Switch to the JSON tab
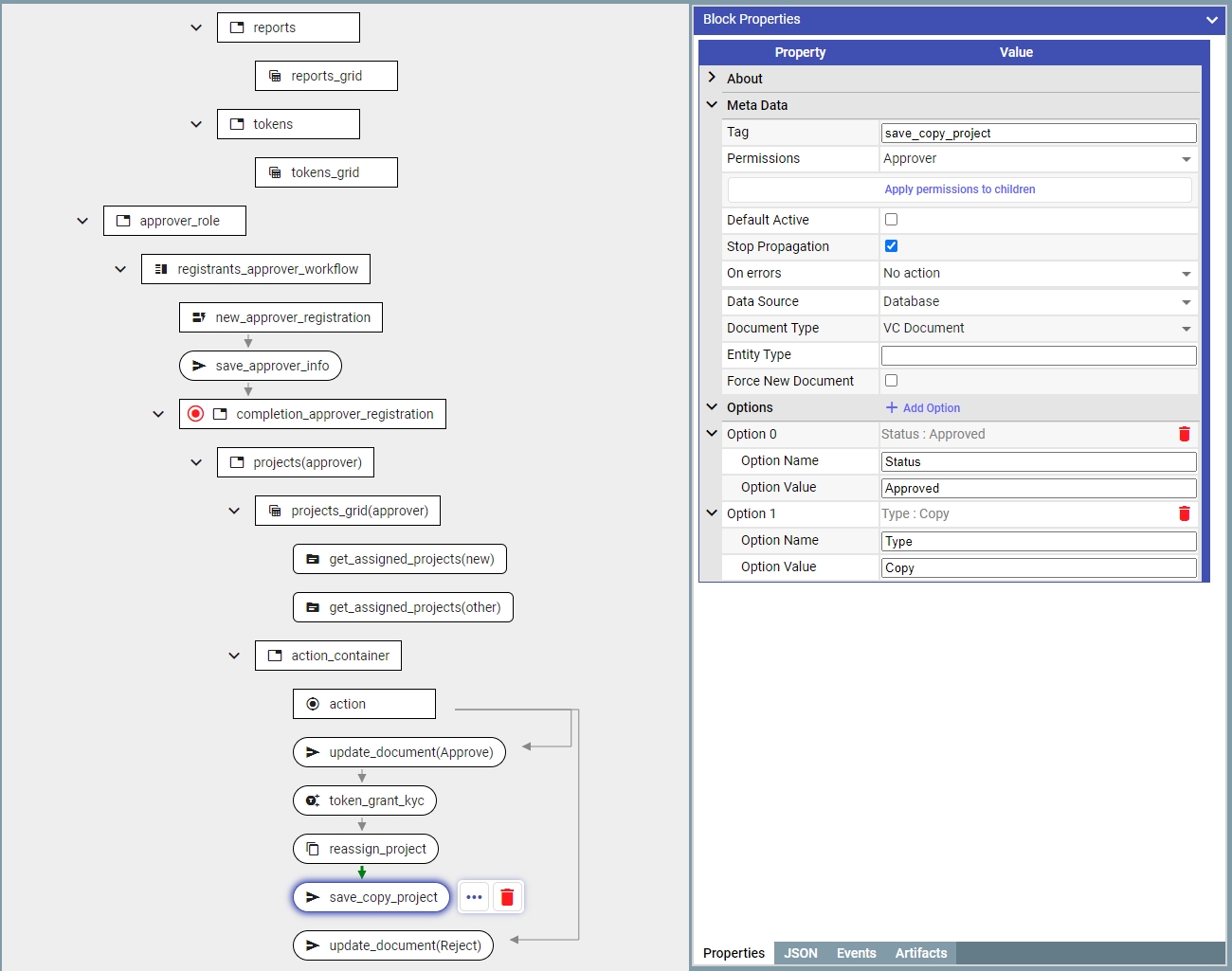 click(800, 953)
